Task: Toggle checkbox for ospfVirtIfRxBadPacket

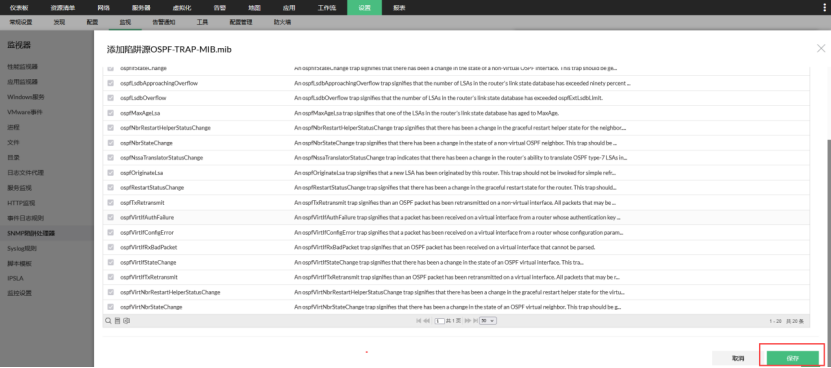Action: [x=111, y=247]
